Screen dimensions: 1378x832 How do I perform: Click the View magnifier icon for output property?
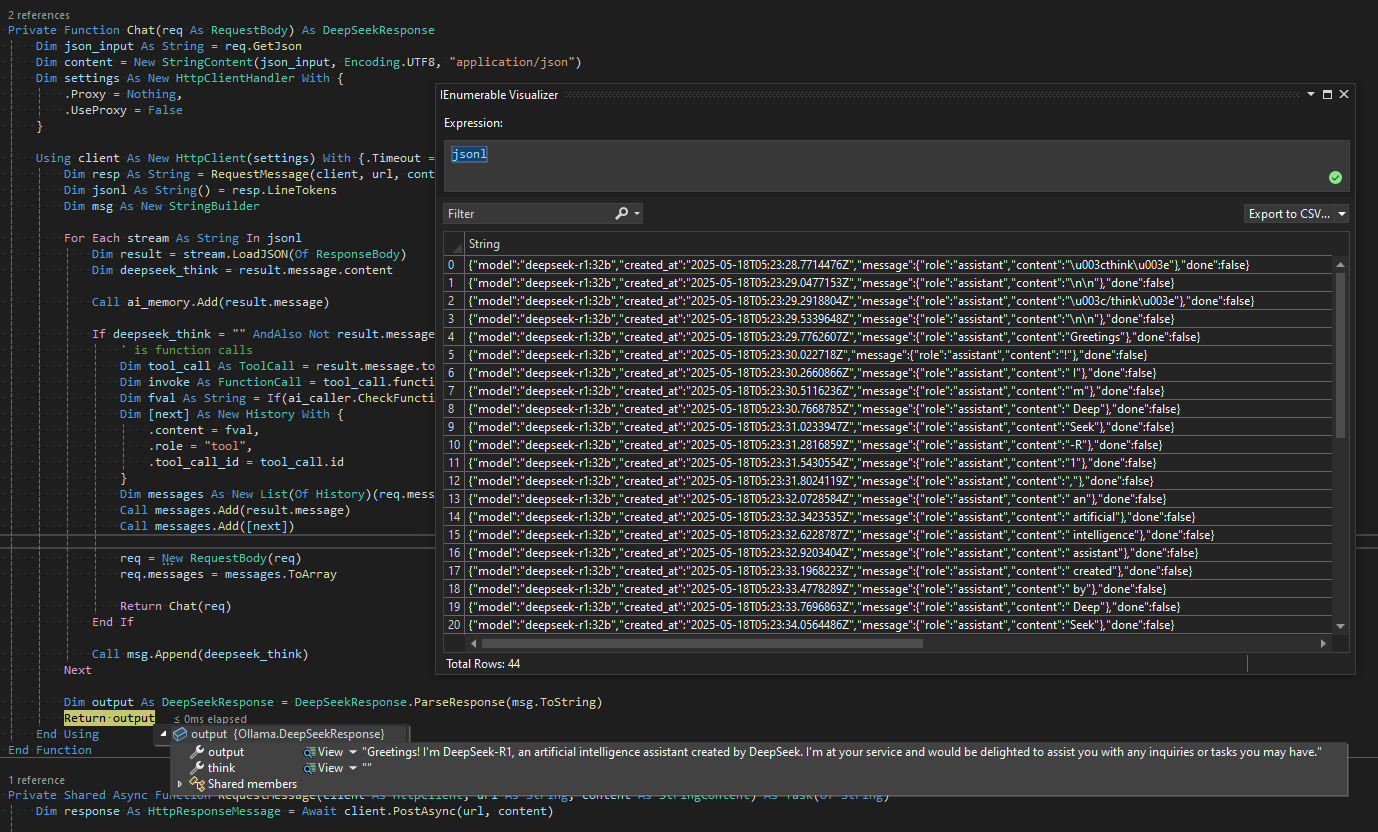(x=311, y=752)
